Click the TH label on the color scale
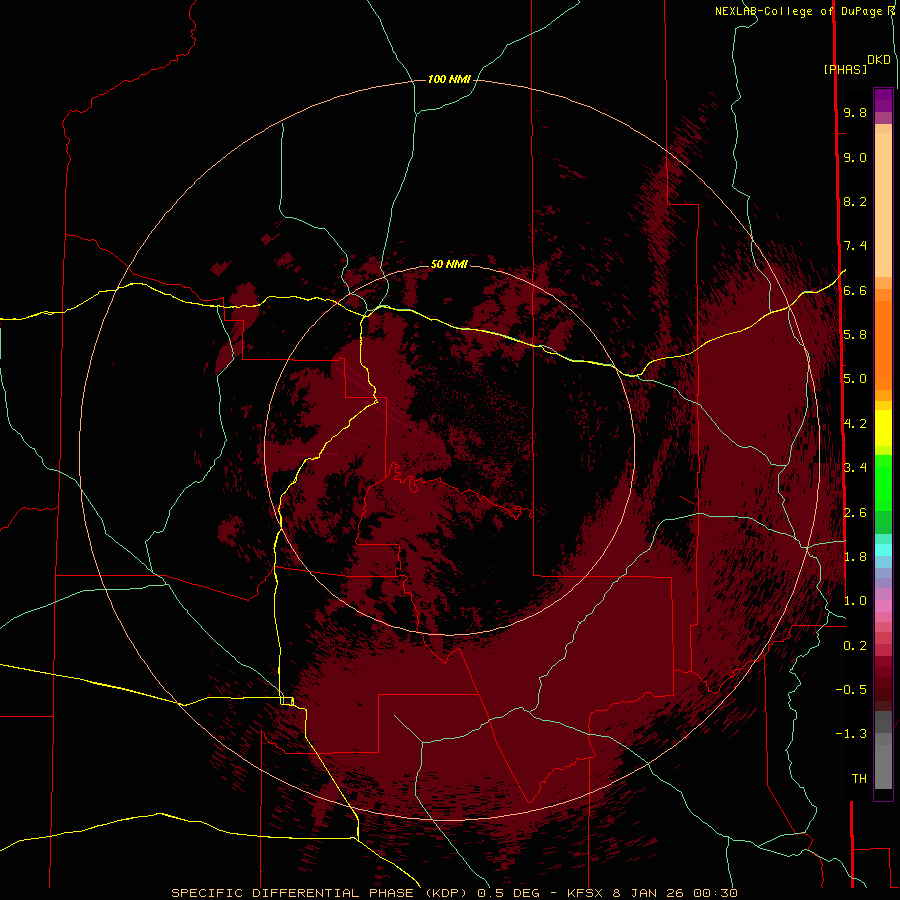900x900 pixels. (859, 779)
